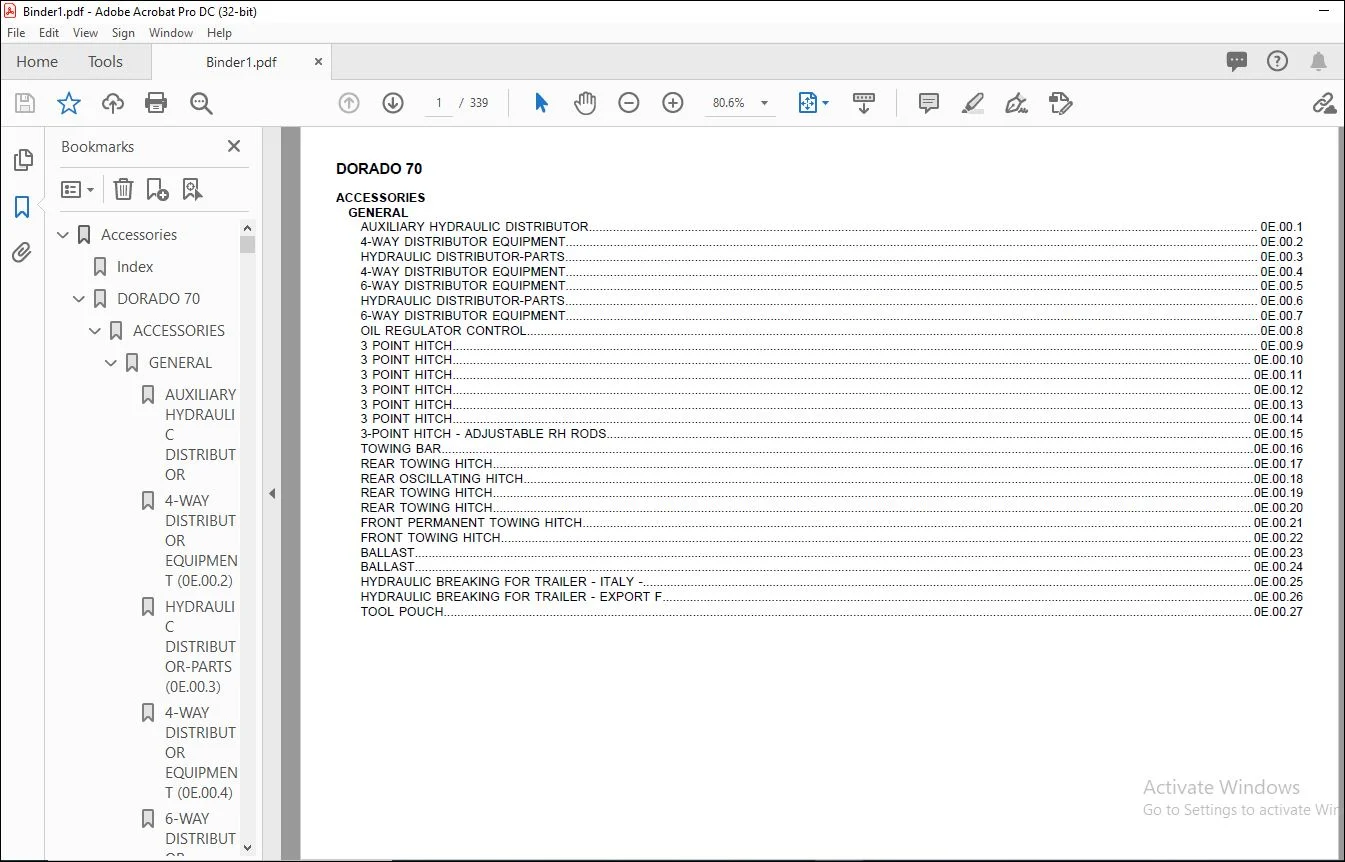Screen dimensions: 1345x862
Task: Open the REAR OSCILLATING HITCH contents entry
Action: pyautogui.click(x=831, y=478)
